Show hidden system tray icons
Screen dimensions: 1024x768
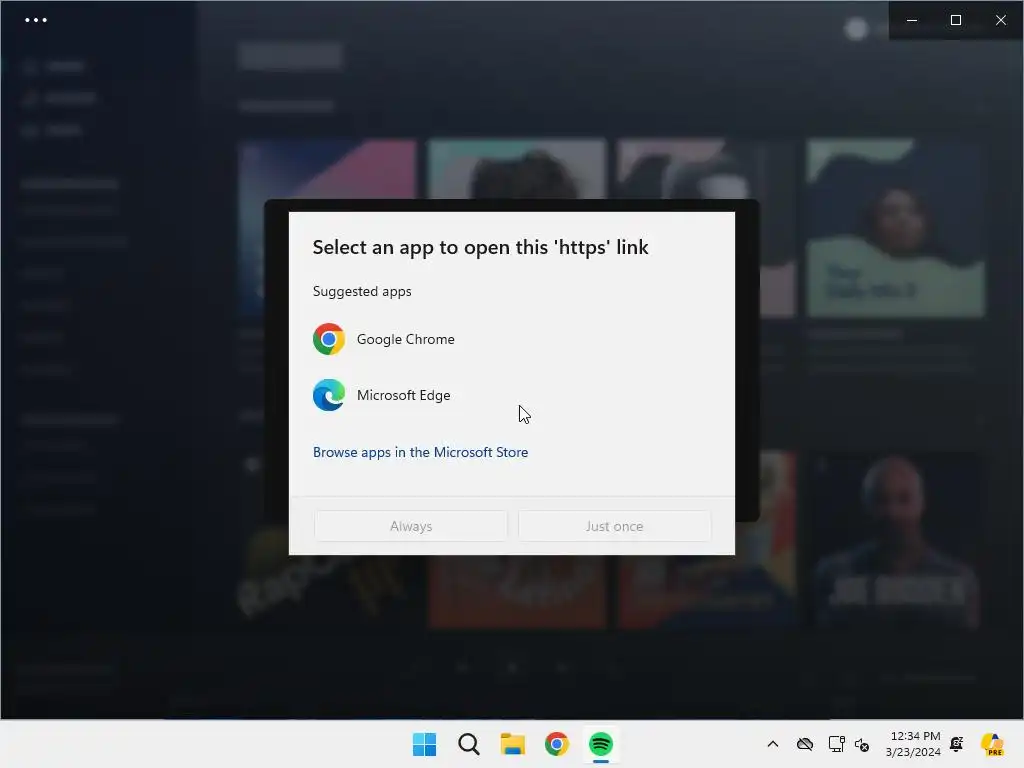coord(773,744)
